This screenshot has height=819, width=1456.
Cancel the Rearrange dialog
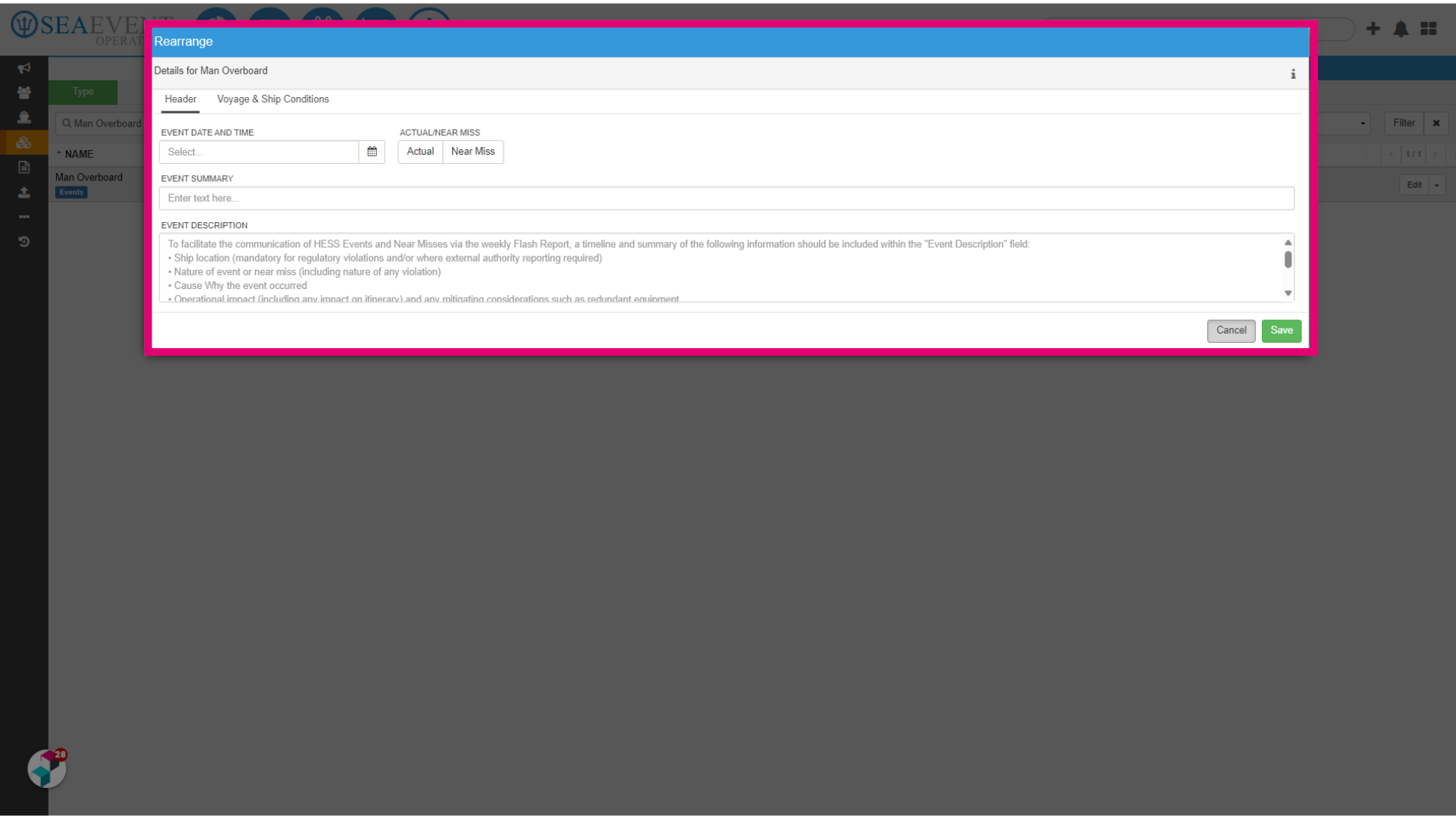(1231, 331)
